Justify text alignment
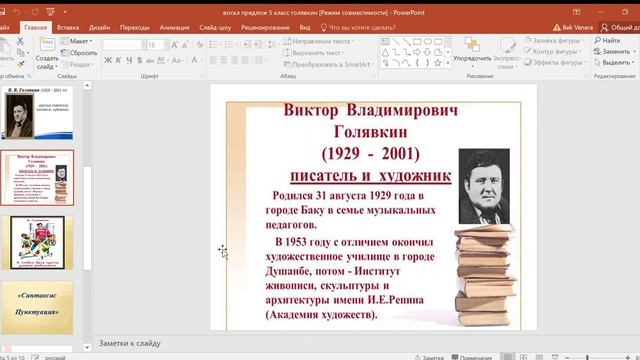 click(x=245, y=60)
